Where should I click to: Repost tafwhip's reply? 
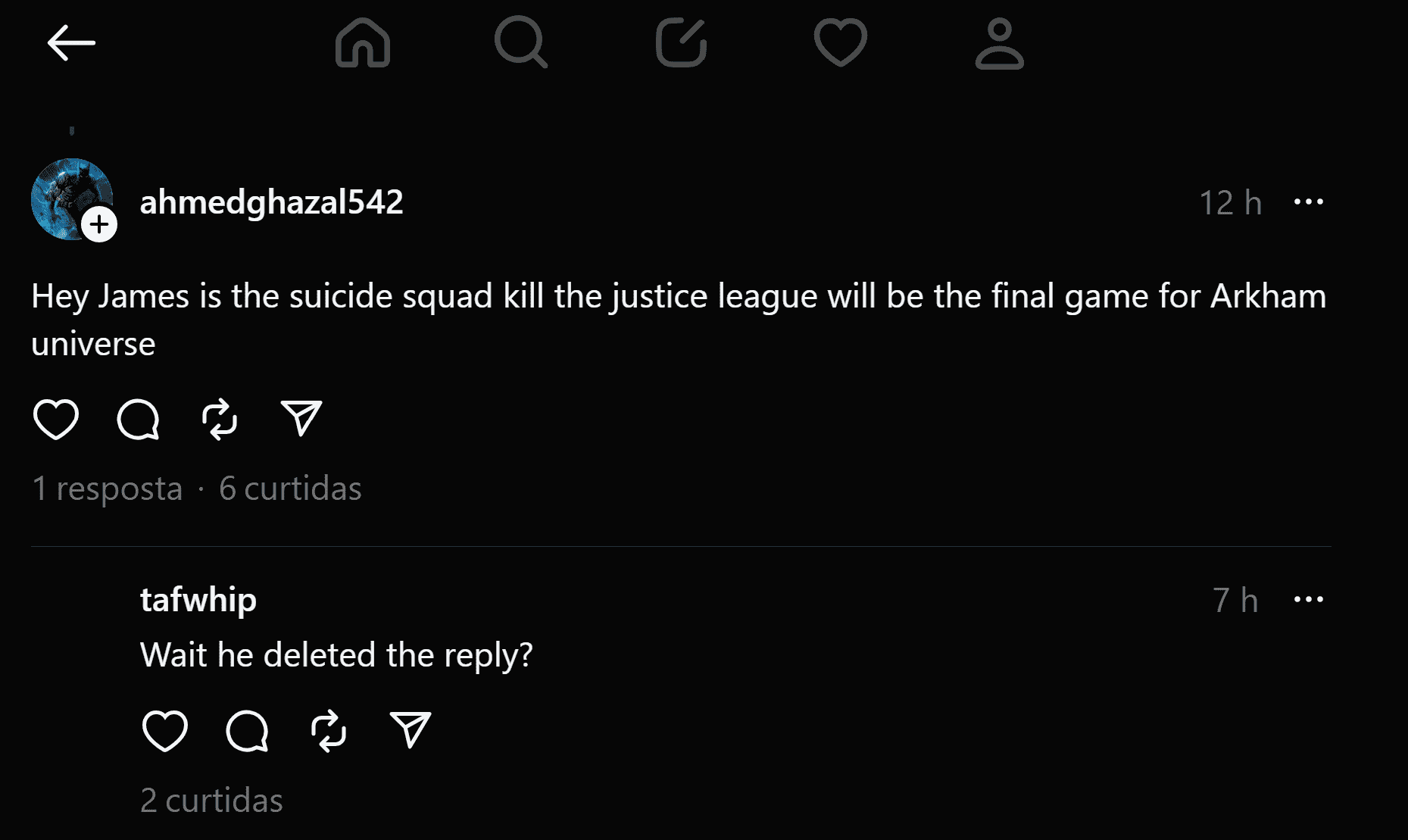point(329,731)
